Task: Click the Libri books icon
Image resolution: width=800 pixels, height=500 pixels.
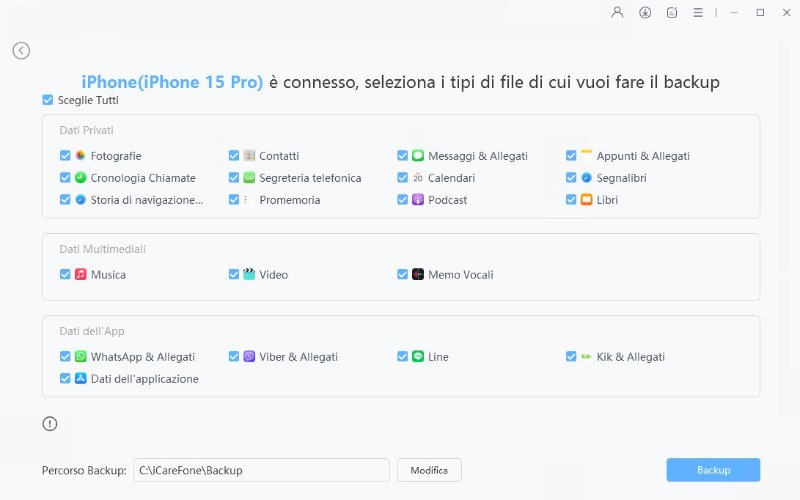Action: point(587,200)
